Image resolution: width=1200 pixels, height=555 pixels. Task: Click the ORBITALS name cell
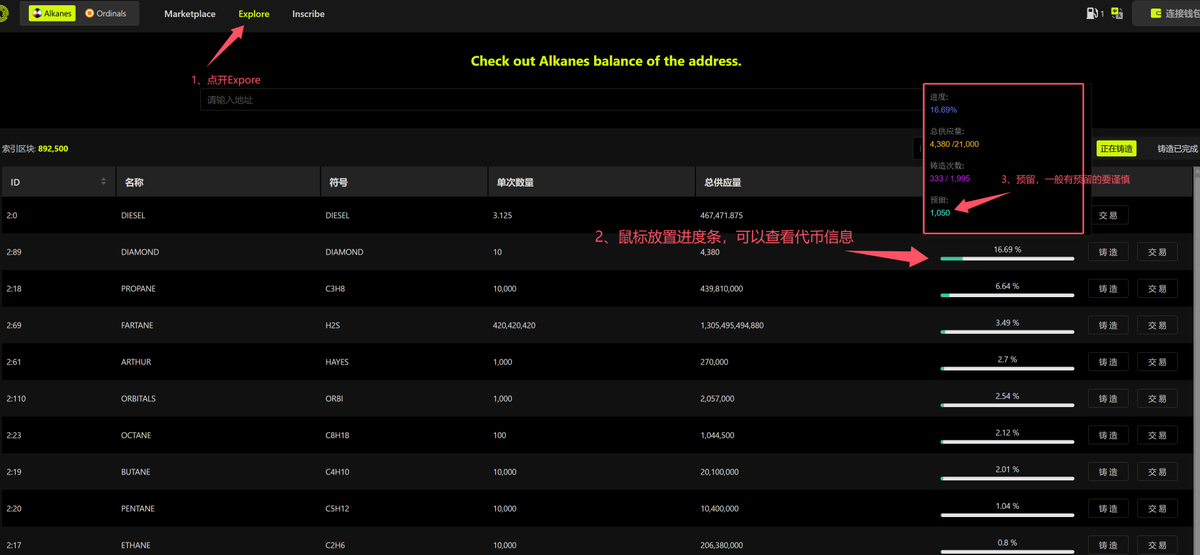[x=138, y=399]
